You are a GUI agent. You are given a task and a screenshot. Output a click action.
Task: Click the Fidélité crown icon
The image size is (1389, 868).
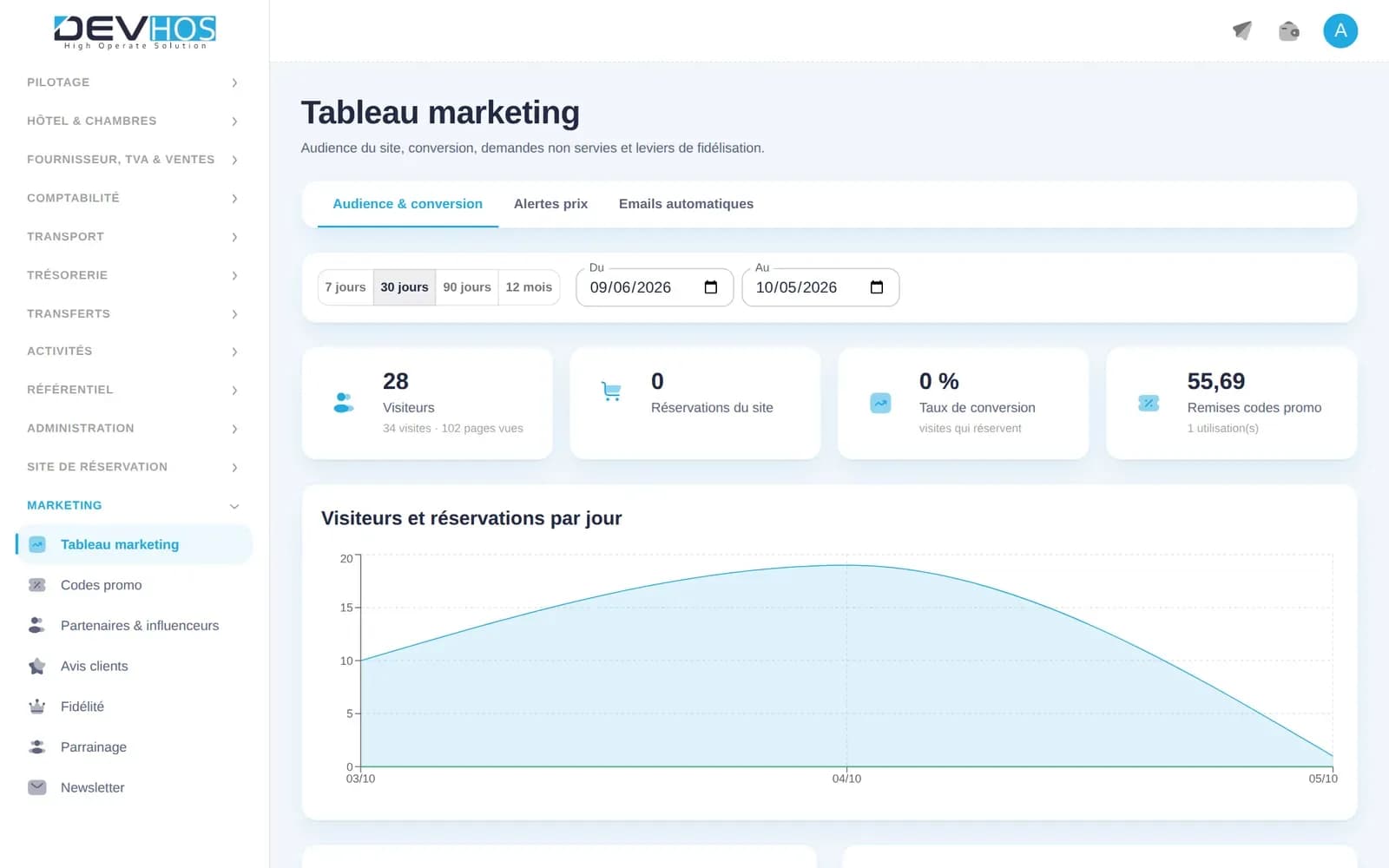[37, 707]
